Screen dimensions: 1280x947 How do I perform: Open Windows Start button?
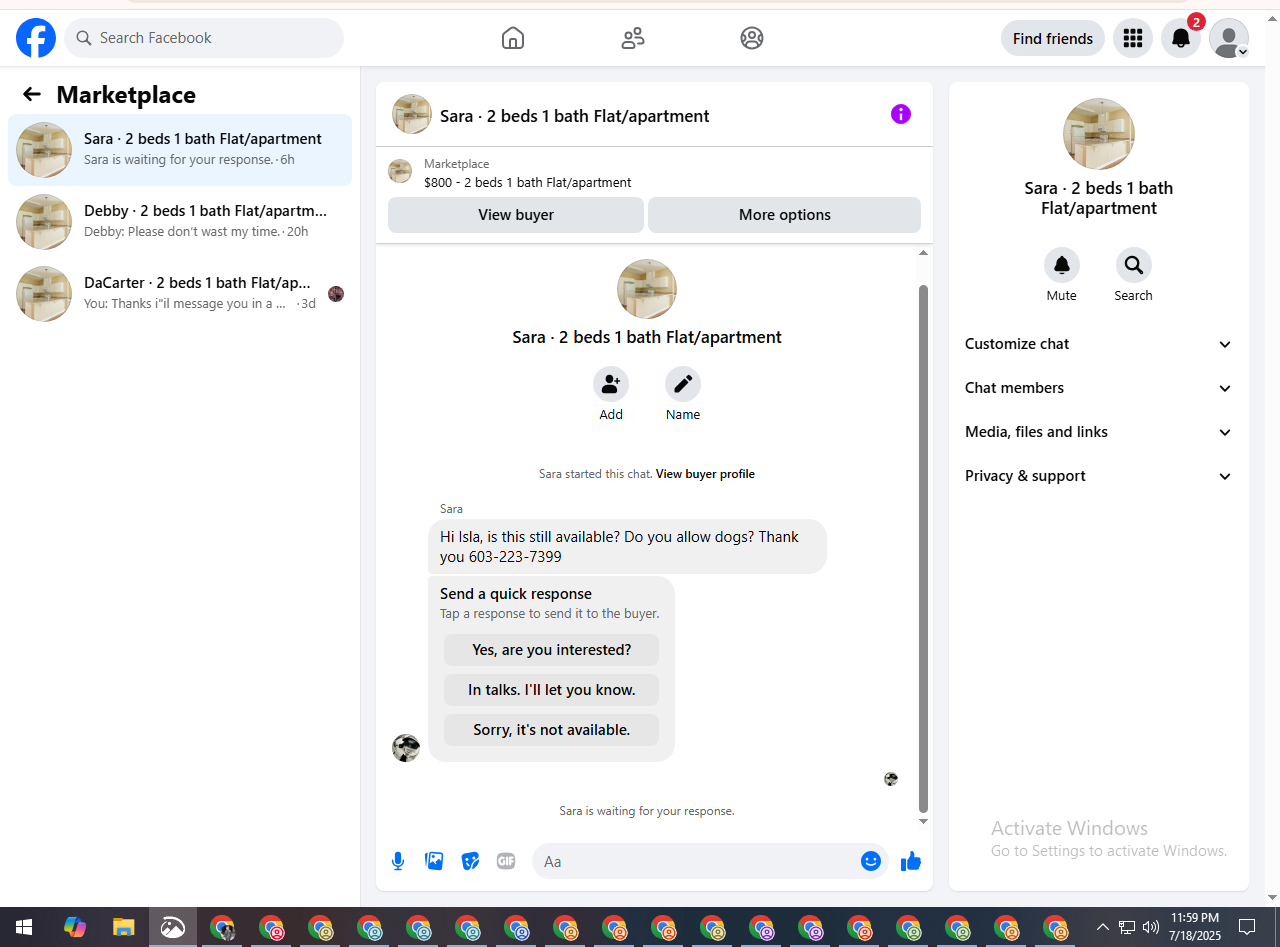pos(24,927)
